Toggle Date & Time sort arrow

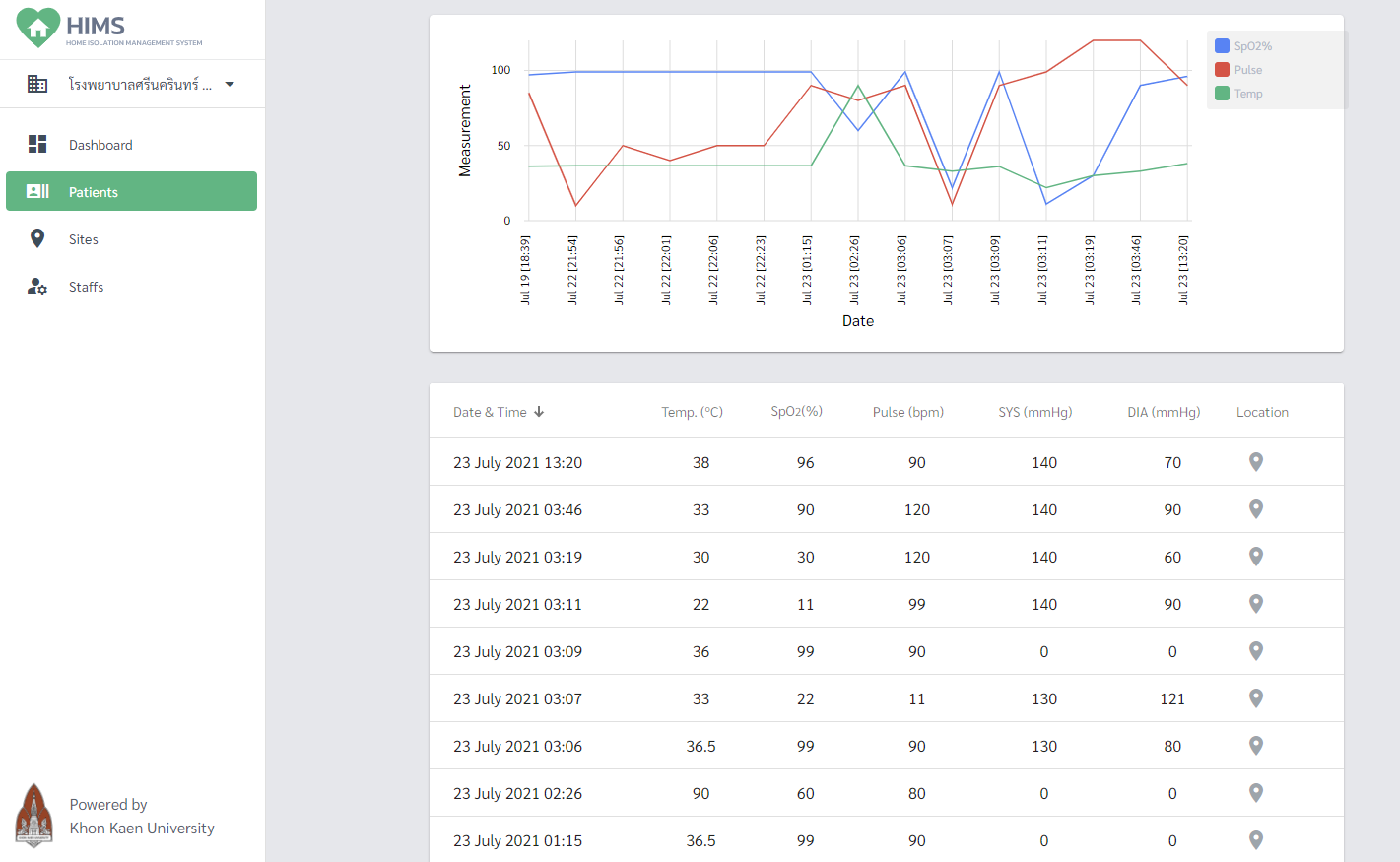[x=539, y=412]
